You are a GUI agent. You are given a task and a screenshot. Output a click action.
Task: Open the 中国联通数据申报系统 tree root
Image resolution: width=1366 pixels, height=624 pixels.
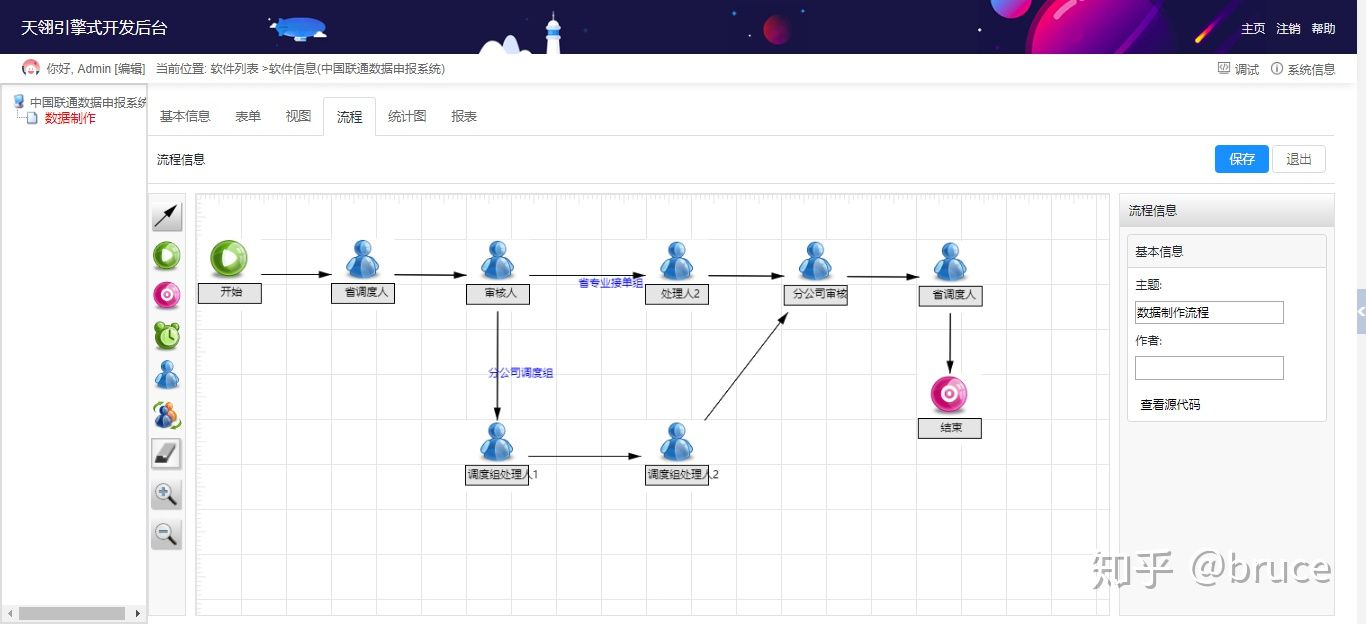(x=87, y=102)
